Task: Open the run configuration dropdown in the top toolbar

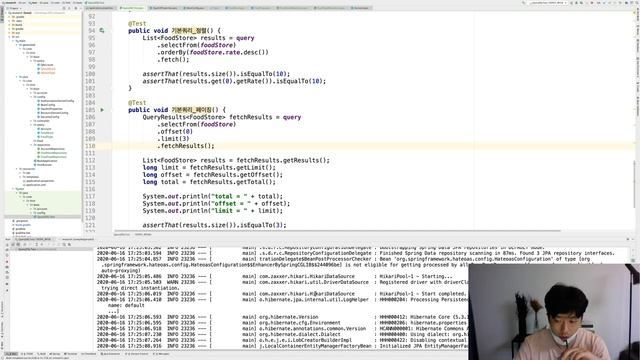Action: click(547, 3)
